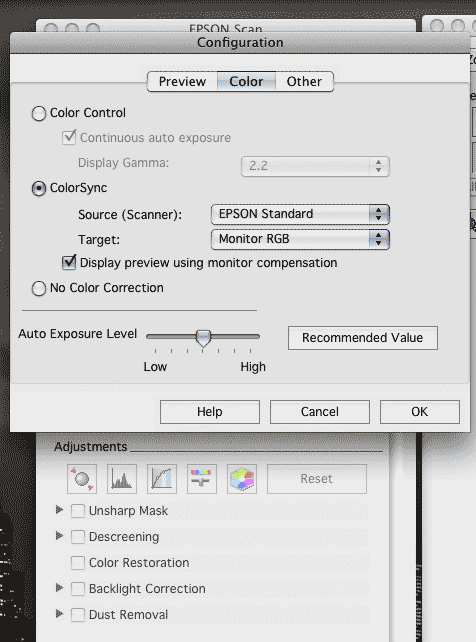Open the Source (Scanner) dropdown
This screenshot has width=476, height=642.
click(300, 214)
